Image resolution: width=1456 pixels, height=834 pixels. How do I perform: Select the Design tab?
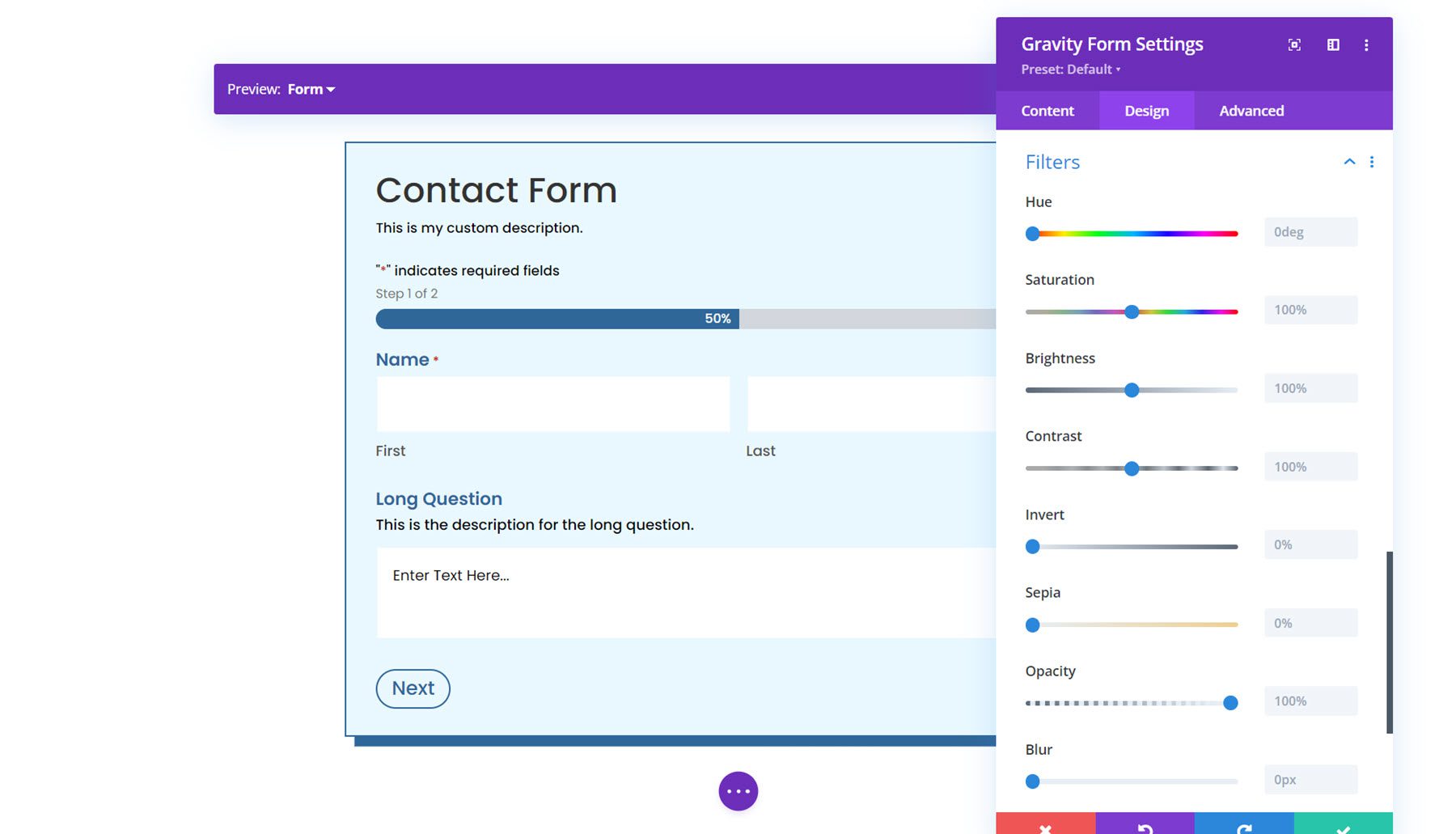click(1146, 111)
